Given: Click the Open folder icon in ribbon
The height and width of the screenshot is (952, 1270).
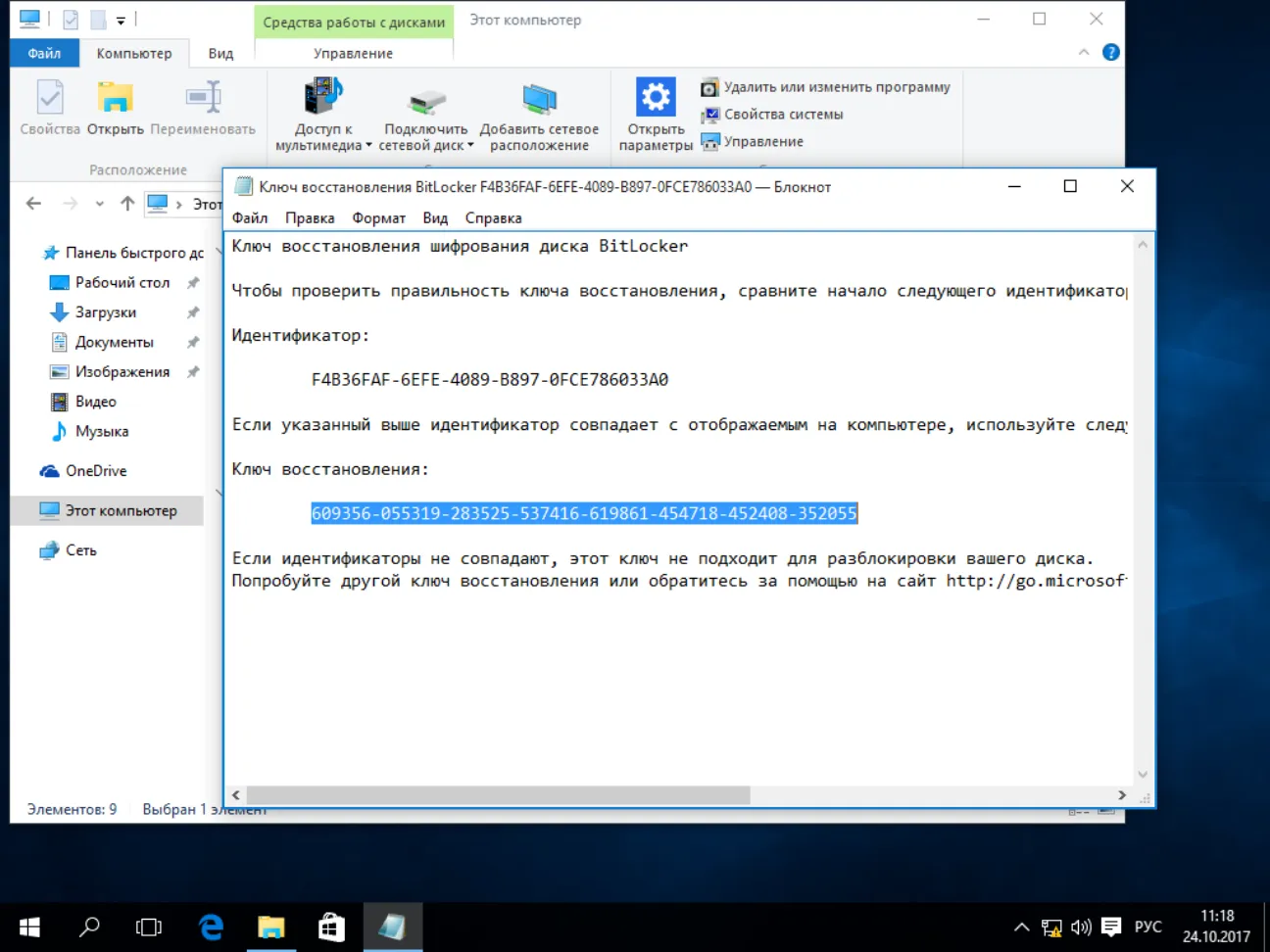Looking at the screenshot, I should click(115, 108).
